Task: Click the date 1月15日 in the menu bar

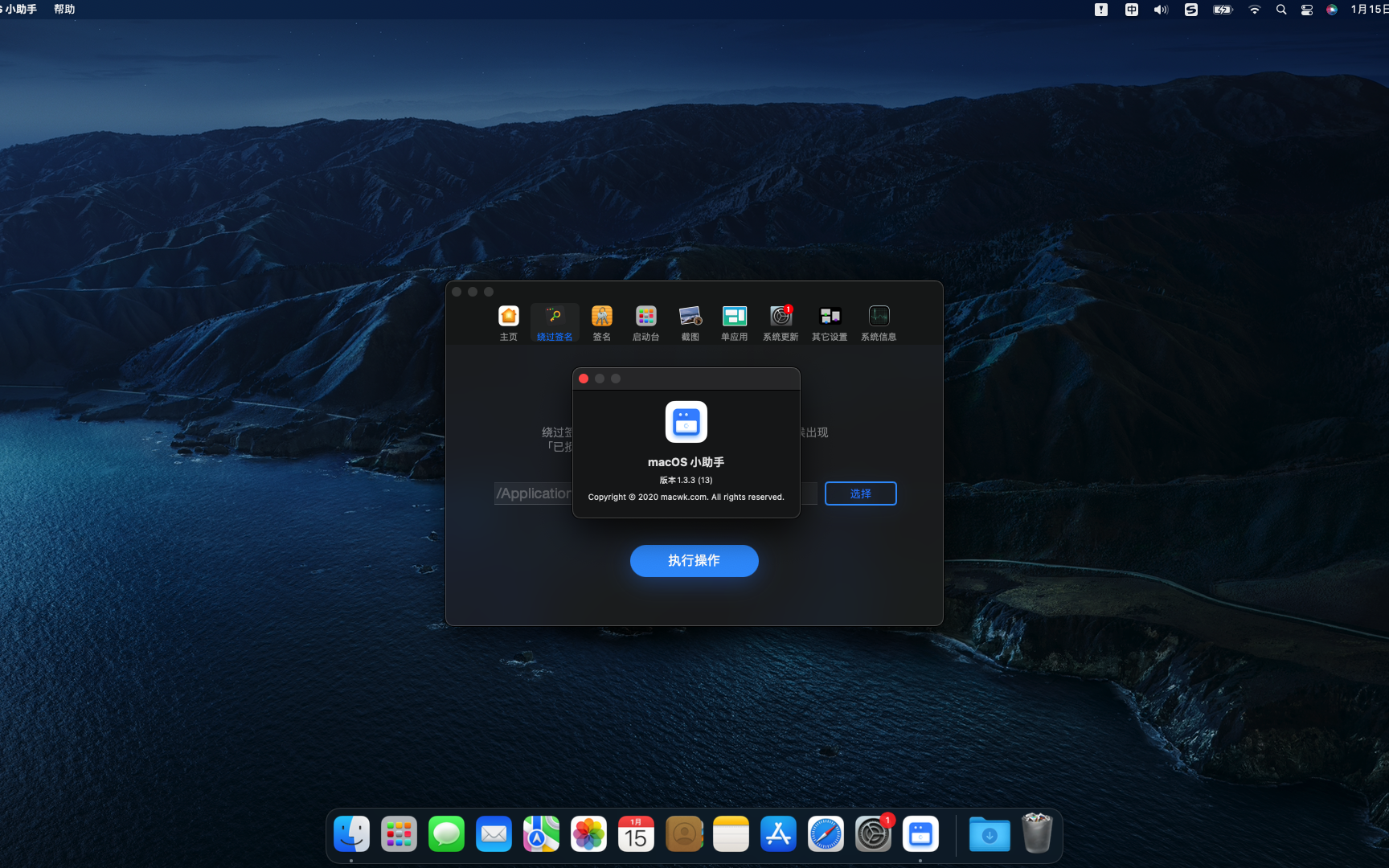Action: pyautogui.click(x=1369, y=10)
